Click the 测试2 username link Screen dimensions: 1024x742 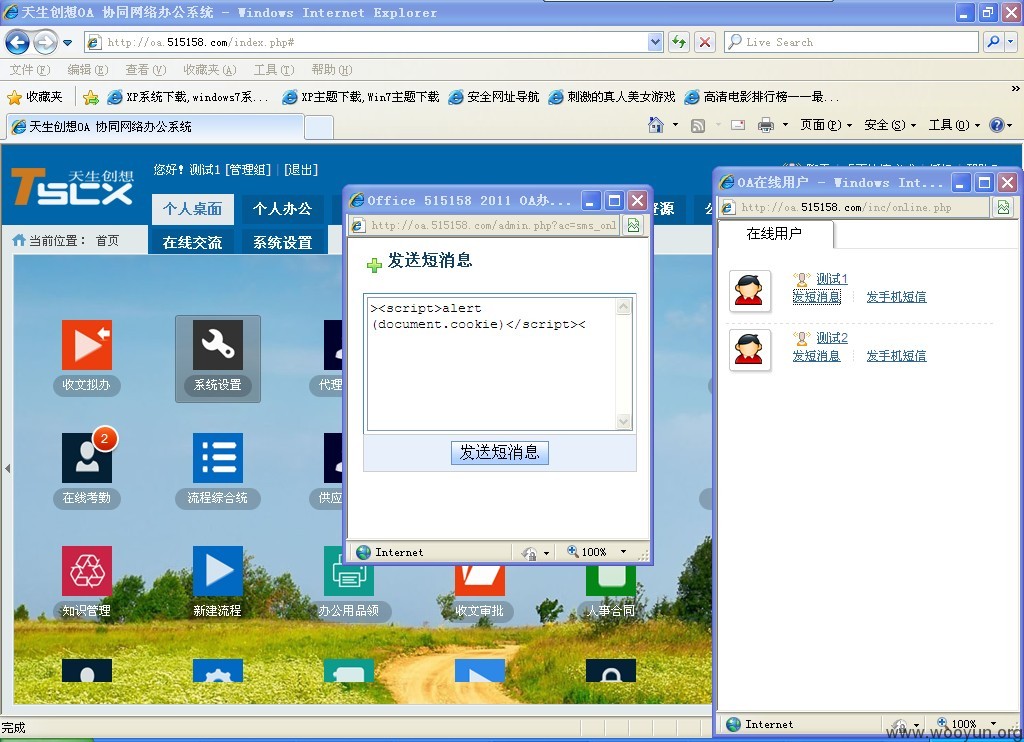832,338
